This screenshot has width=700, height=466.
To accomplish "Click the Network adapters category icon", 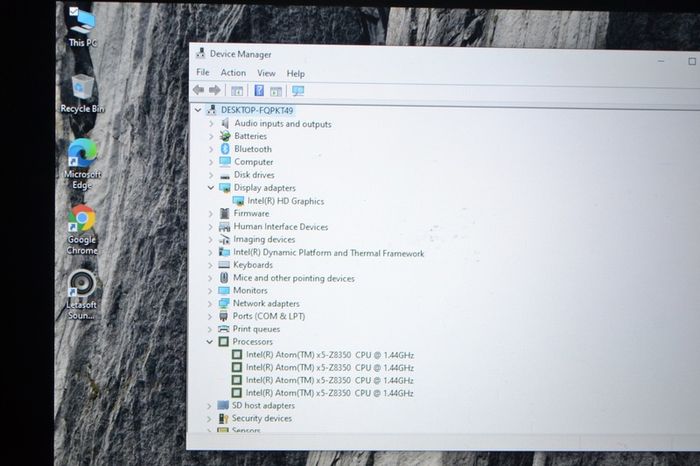I will (224, 304).
